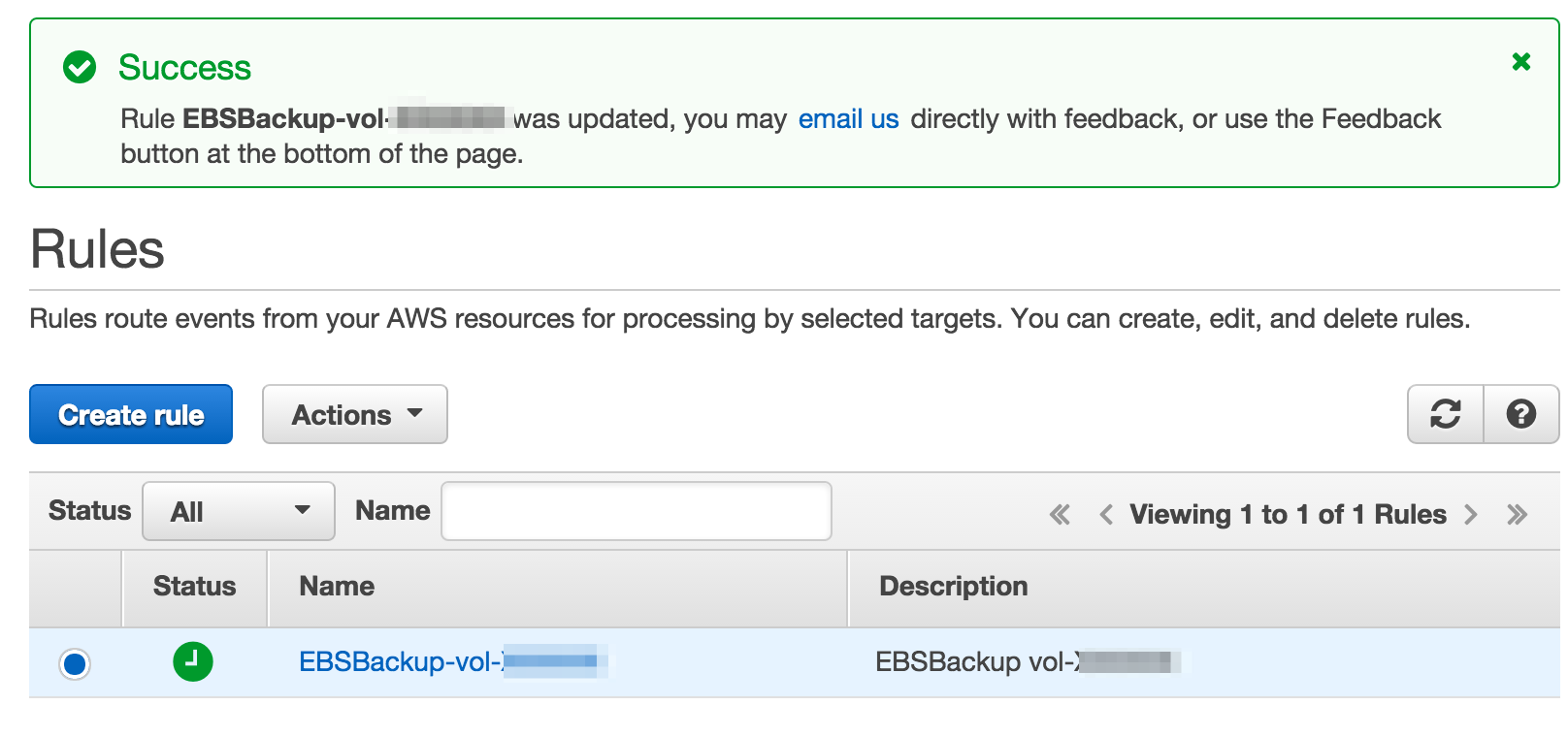Expand the Actions dropdown caret
This screenshot has width=1568, height=737.
tap(415, 414)
